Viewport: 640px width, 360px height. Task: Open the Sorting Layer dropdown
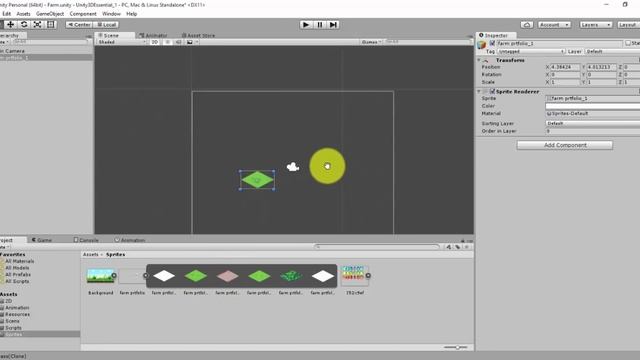point(593,123)
